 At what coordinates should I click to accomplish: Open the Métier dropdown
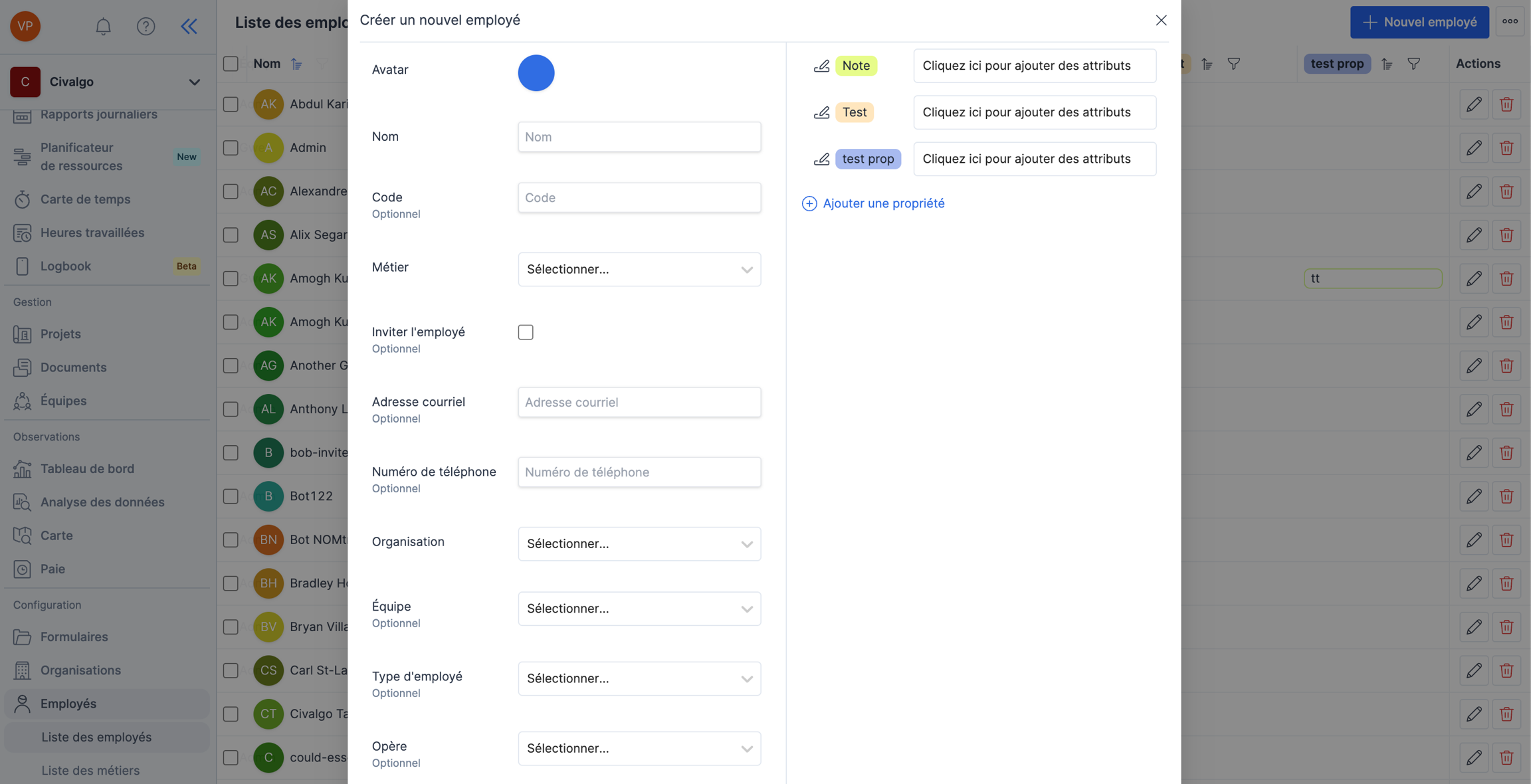(639, 269)
